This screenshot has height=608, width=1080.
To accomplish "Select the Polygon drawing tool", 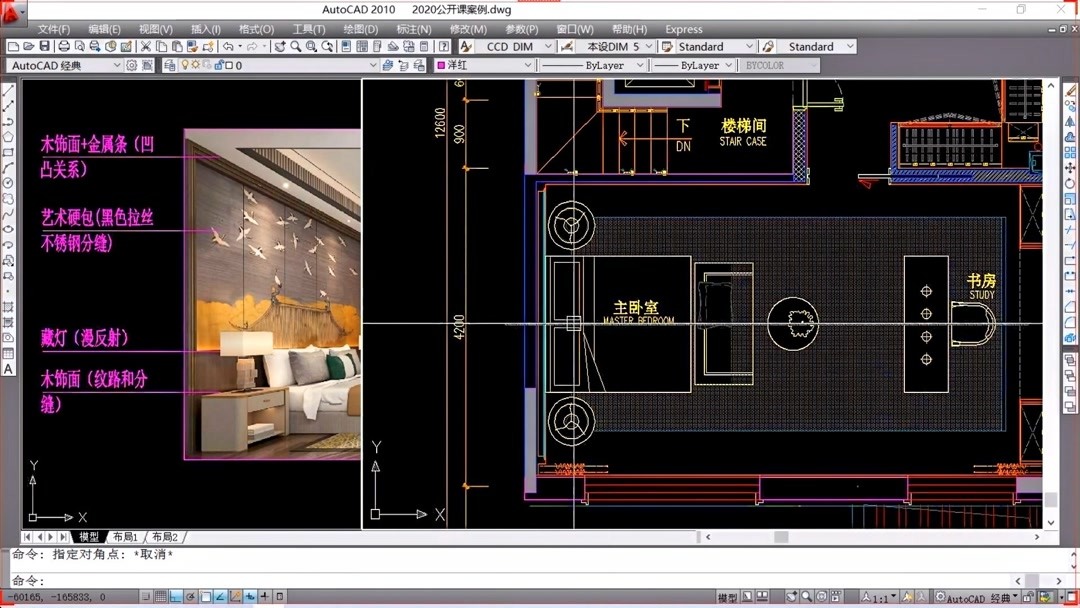I will click(x=10, y=136).
